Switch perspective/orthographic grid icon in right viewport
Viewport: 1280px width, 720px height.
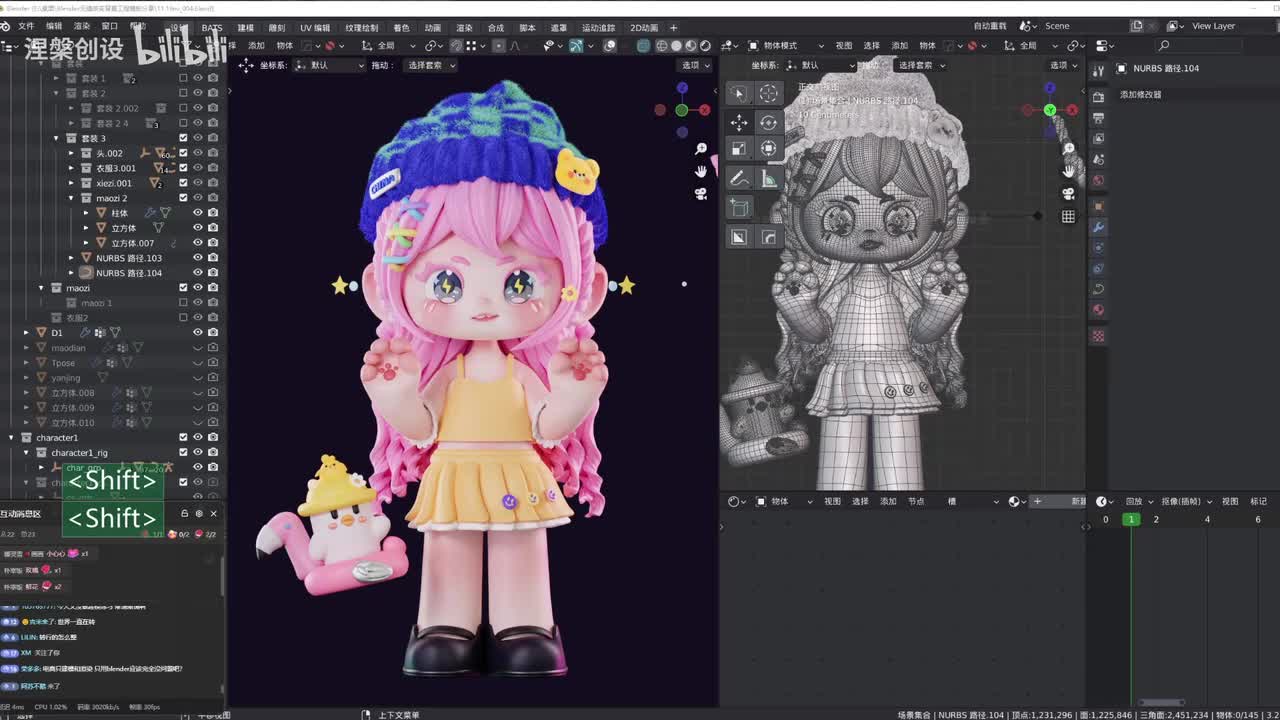point(1068,216)
